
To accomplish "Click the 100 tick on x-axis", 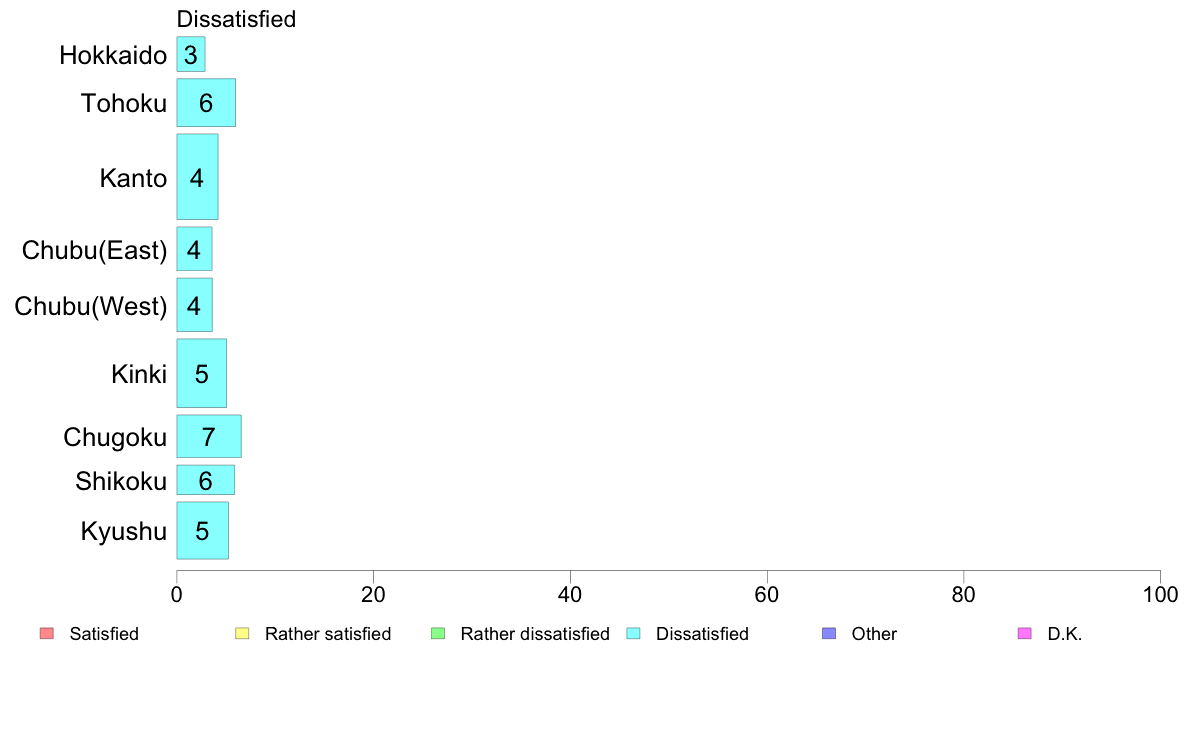I will (x=1160, y=595).
